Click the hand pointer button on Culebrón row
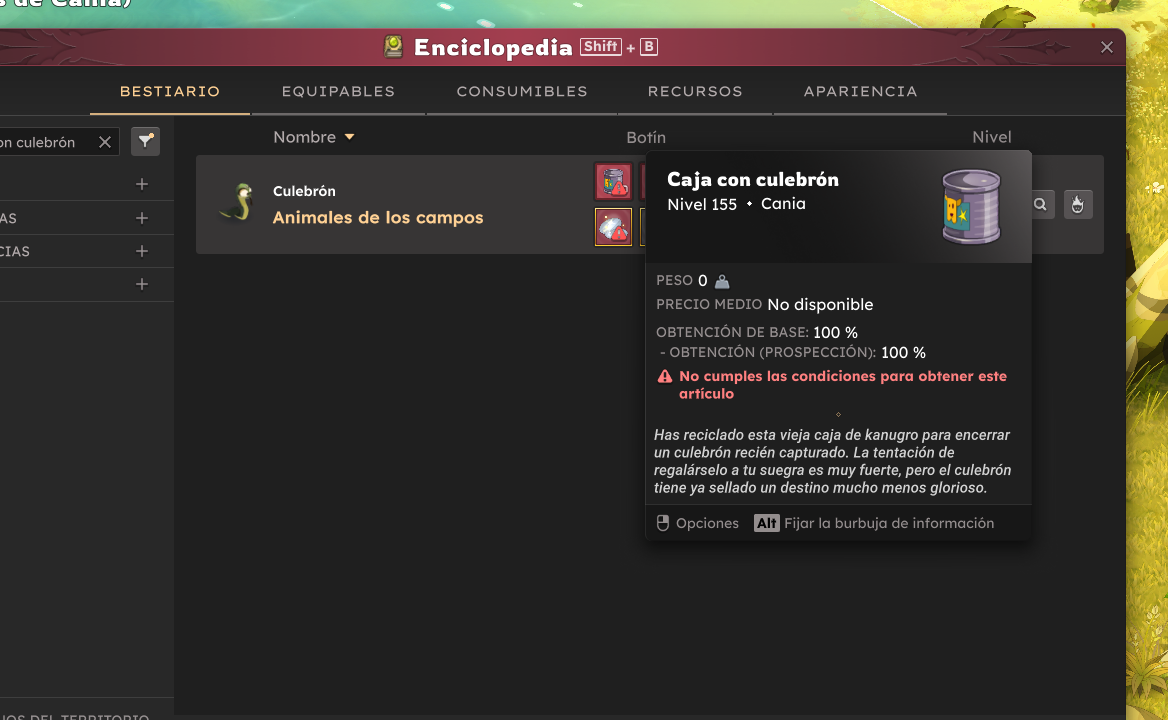 coord(1078,205)
